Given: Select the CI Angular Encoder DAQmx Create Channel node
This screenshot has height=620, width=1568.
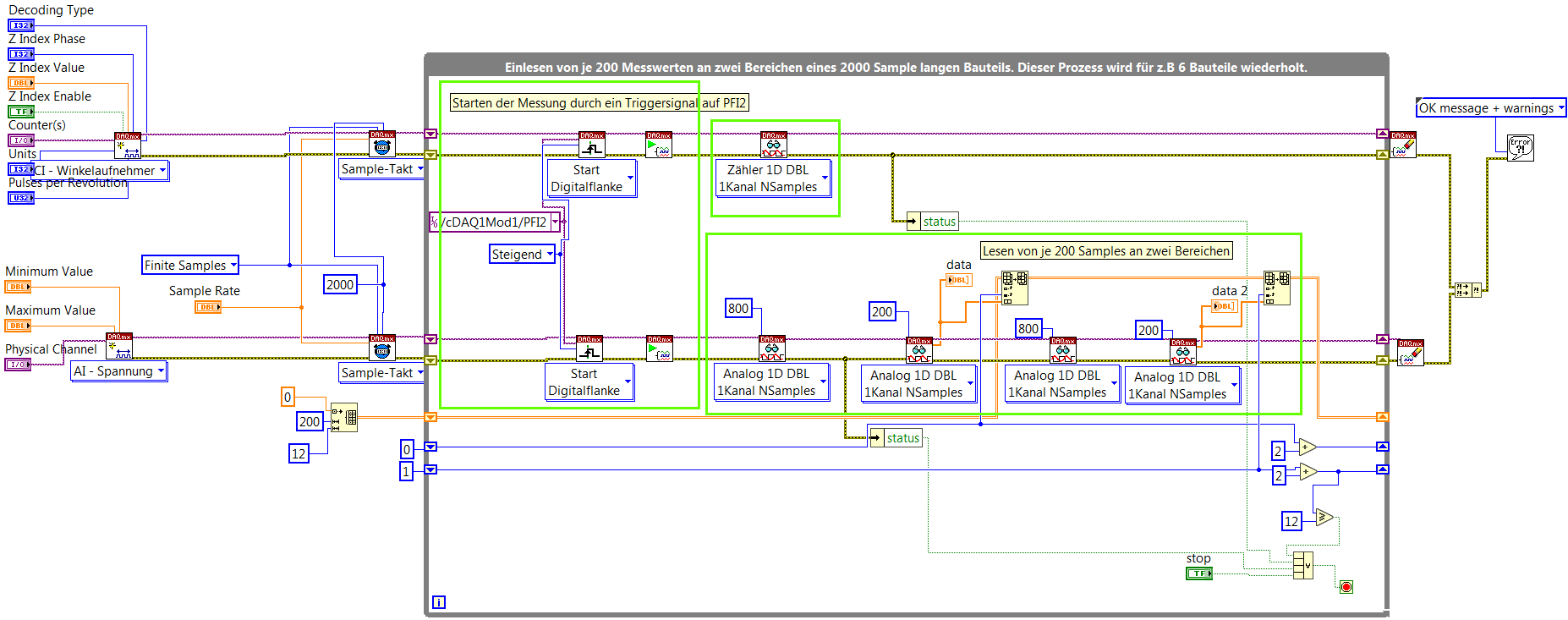Looking at the screenshot, I should click(x=128, y=145).
